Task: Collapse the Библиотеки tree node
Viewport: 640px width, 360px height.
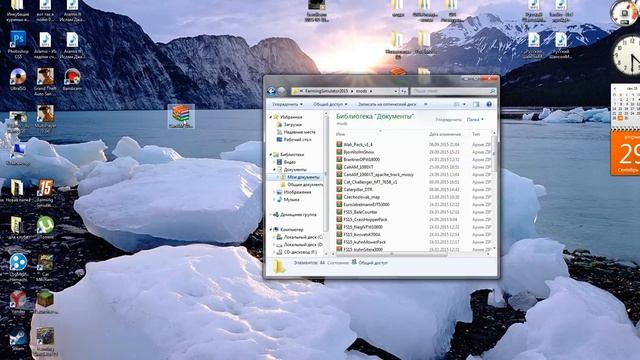Action: coord(271,155)
